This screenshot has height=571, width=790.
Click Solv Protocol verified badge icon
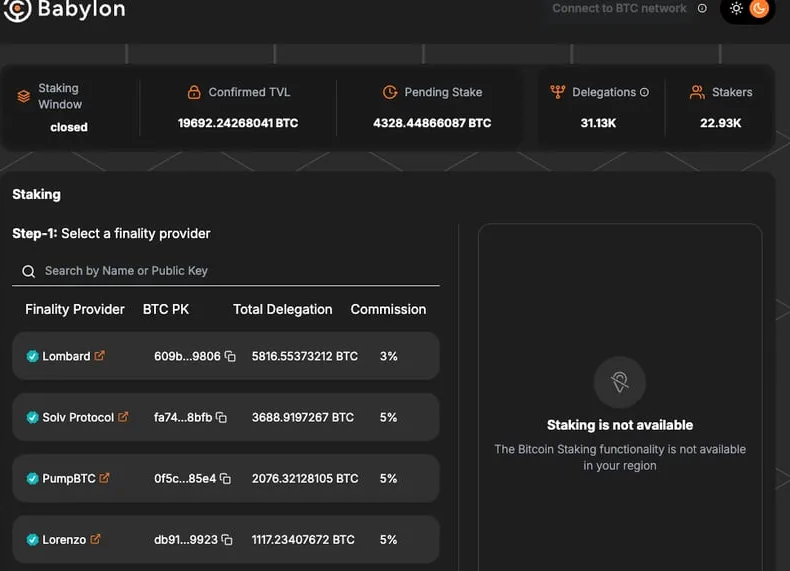(32, 417)
